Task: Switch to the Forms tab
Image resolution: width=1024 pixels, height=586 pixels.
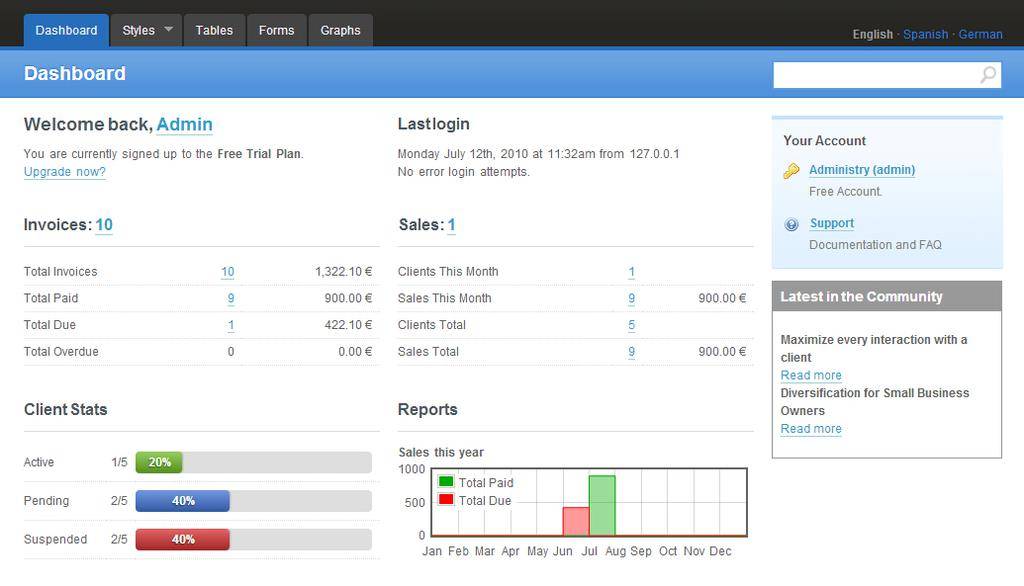Action: click(x=276, y=30)
